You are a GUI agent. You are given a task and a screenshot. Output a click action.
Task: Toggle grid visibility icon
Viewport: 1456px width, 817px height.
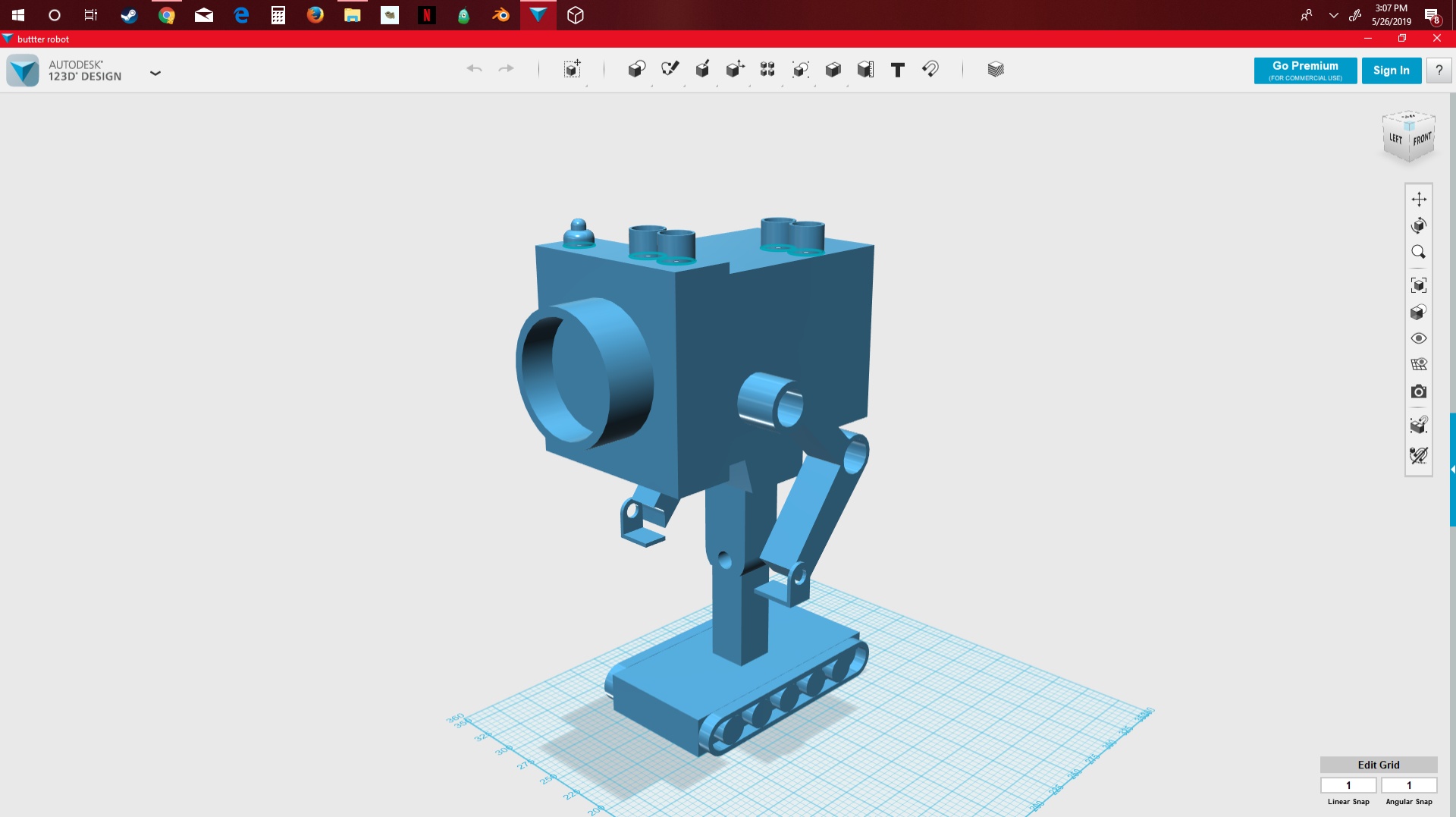point(1419,364)
